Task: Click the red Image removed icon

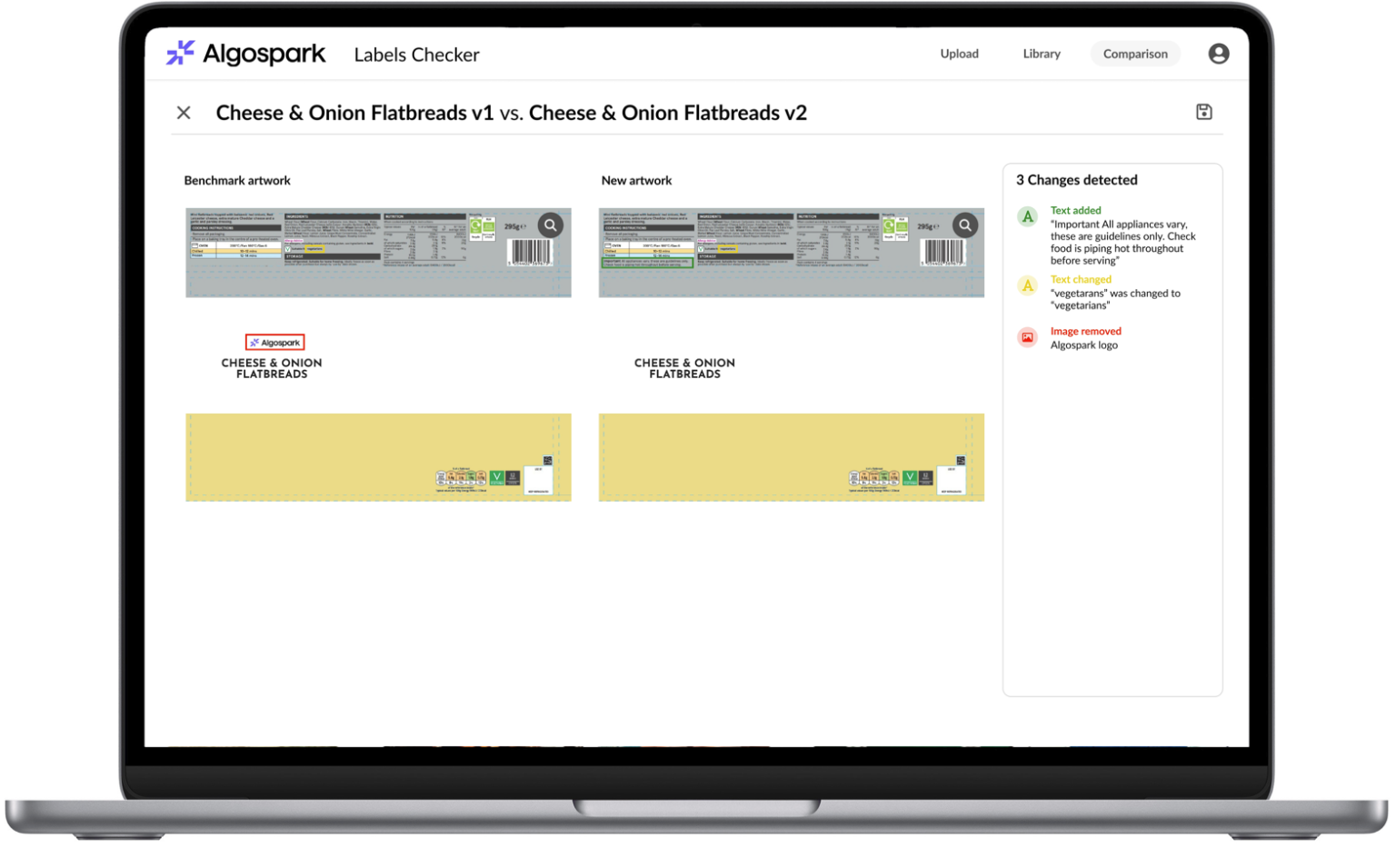Action: pos(1027,336)
